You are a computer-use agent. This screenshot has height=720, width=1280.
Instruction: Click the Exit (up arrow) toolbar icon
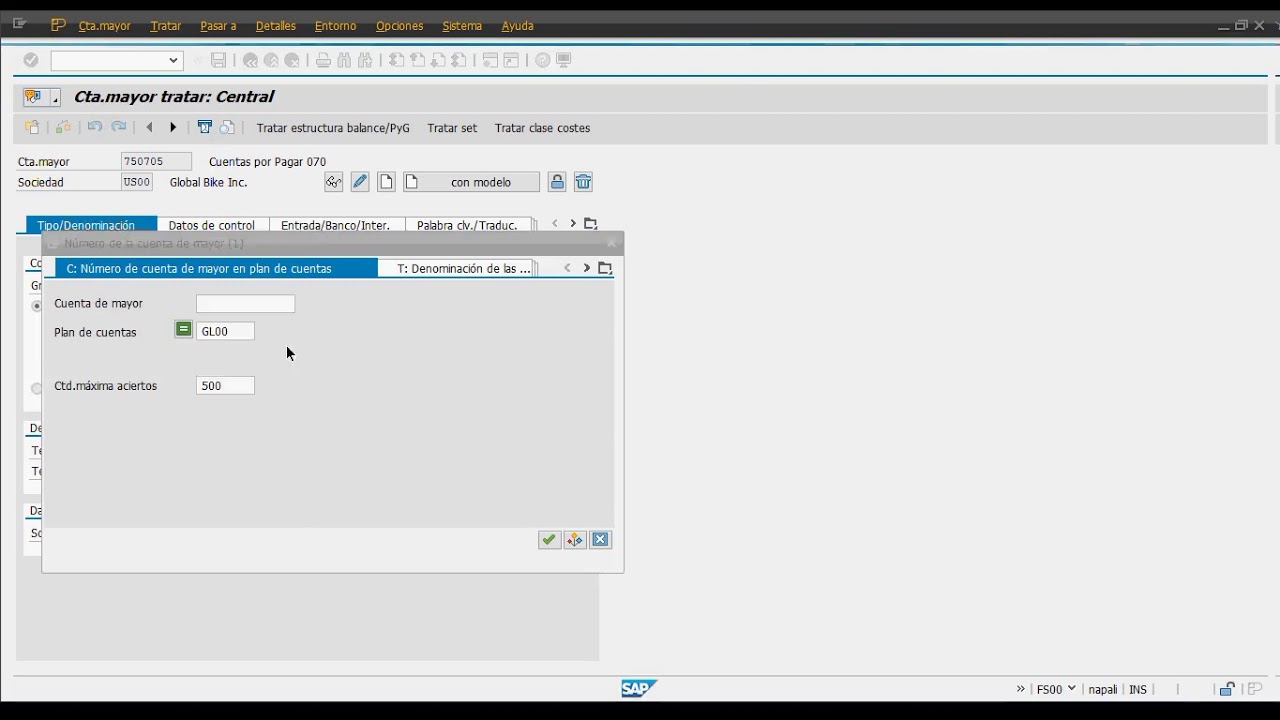271,60
